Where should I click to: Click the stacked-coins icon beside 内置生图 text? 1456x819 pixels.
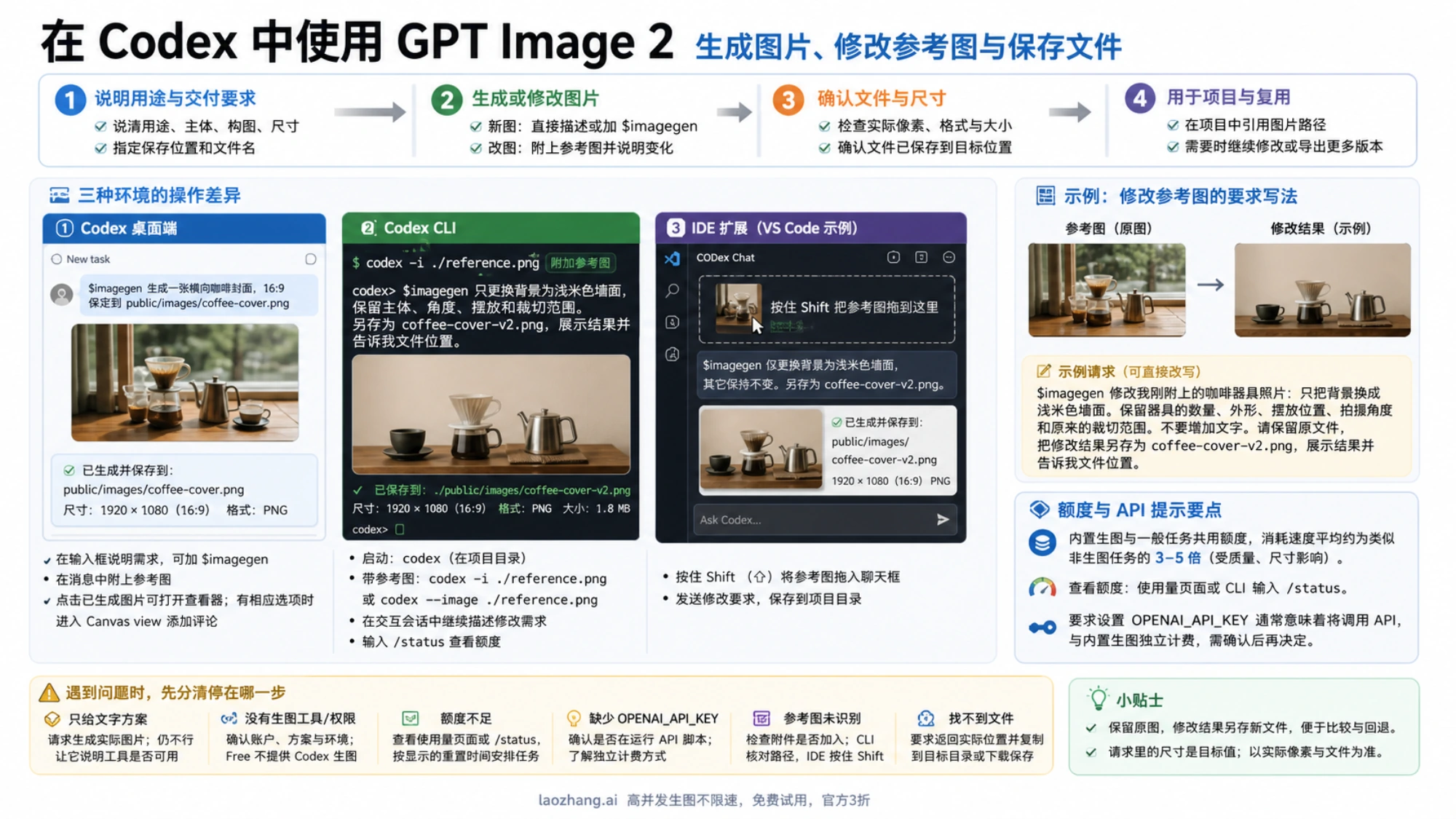(x=1042, y=542)
